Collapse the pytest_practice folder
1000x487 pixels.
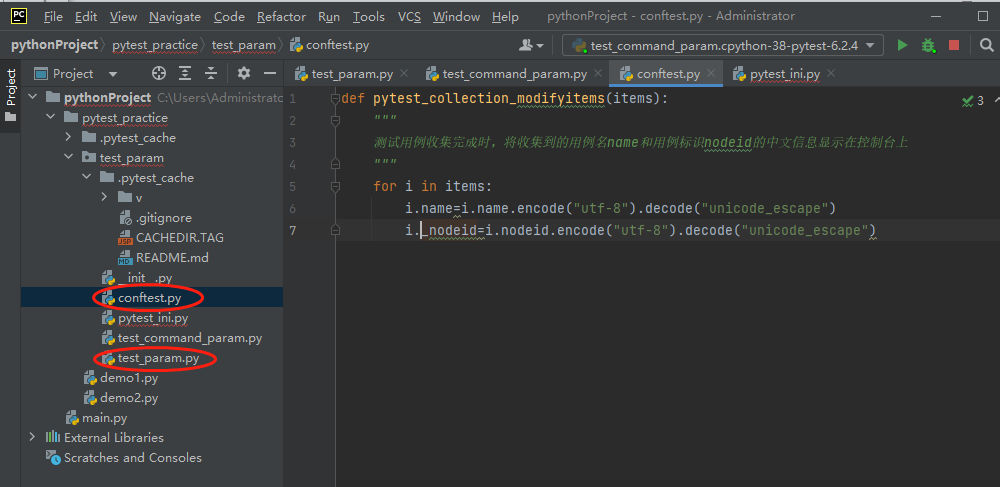[50, 118]
